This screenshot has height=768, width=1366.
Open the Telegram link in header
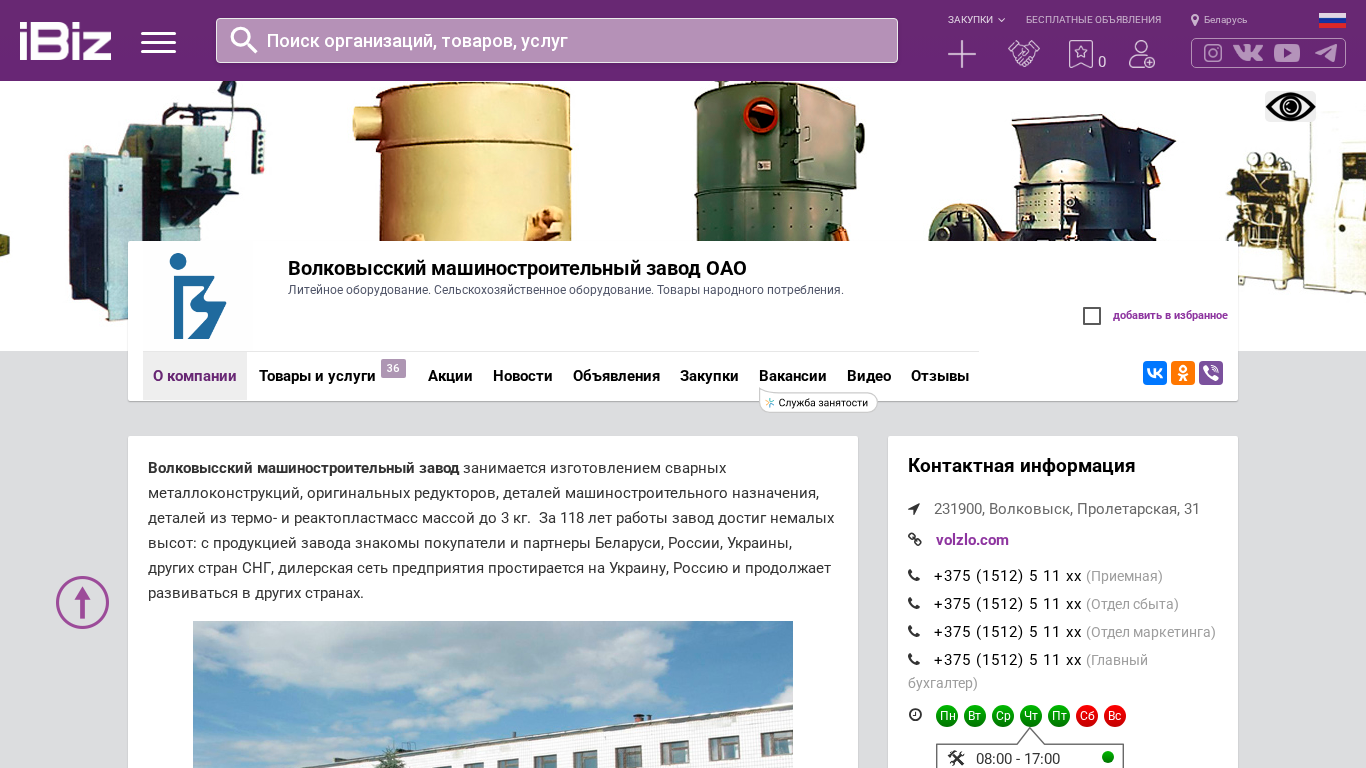click(1326, 53)
